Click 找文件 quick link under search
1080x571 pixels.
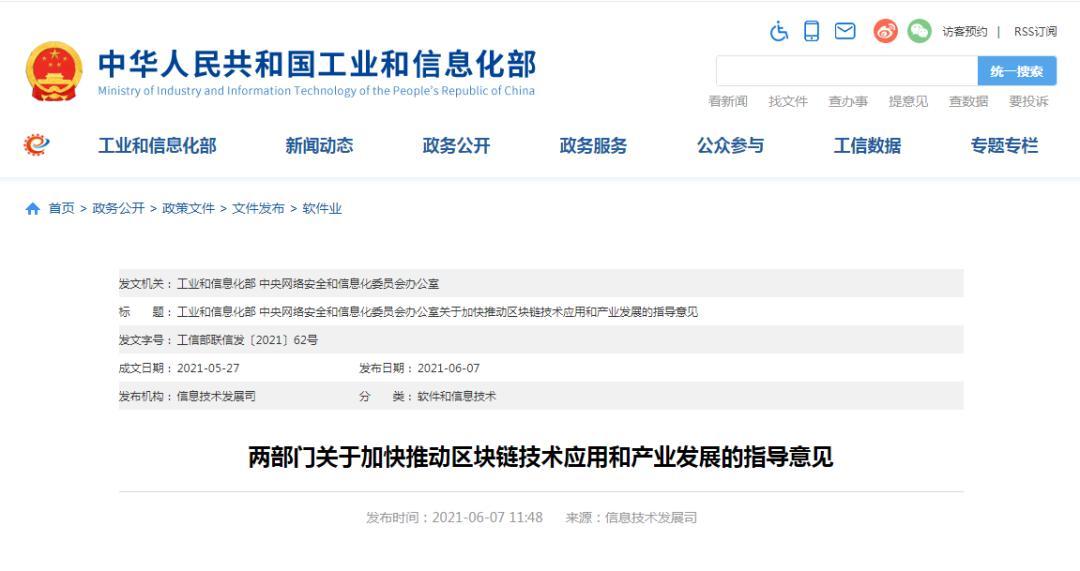coord(788,101)
